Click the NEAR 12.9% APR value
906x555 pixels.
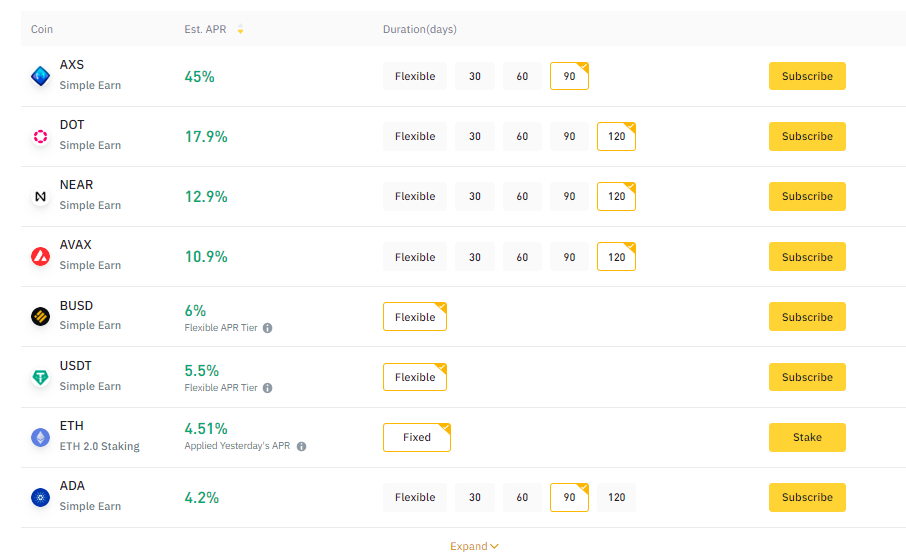[206, 197]
